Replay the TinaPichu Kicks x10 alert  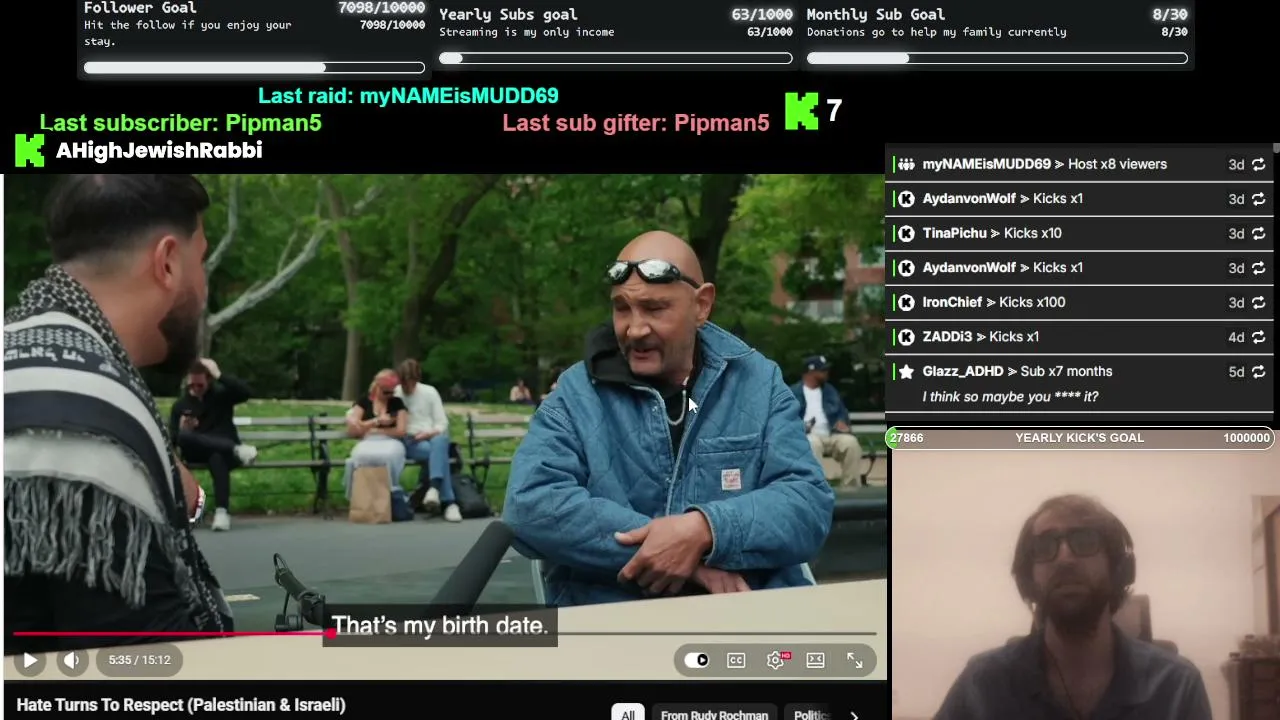pyautogui.click(x=1259, y=233)
